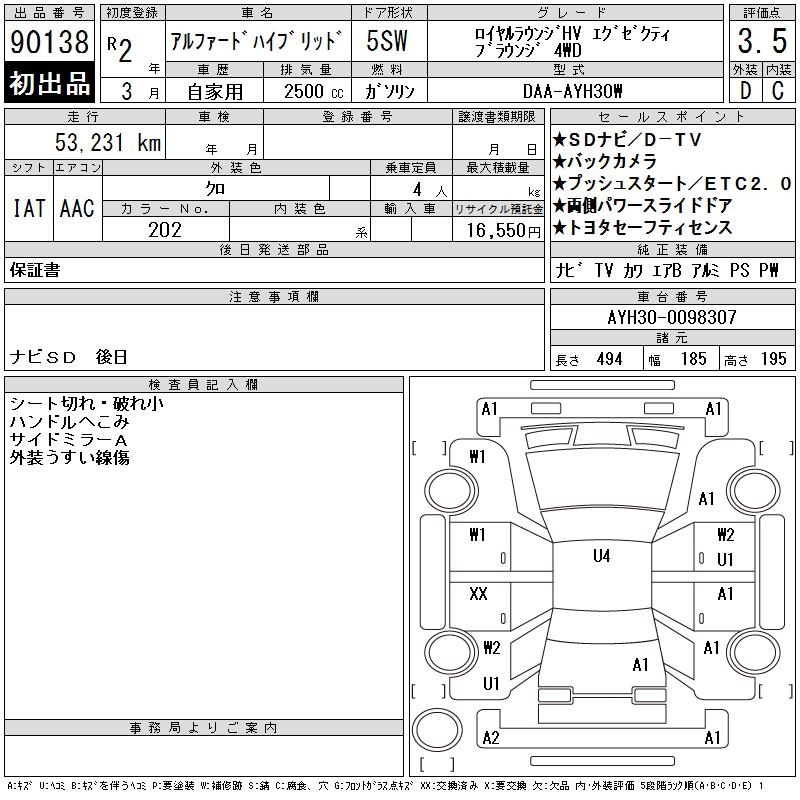Screen dimensions: 800x800
Task: Click the A2 mark at the diagram bottom
Action: 490,738
